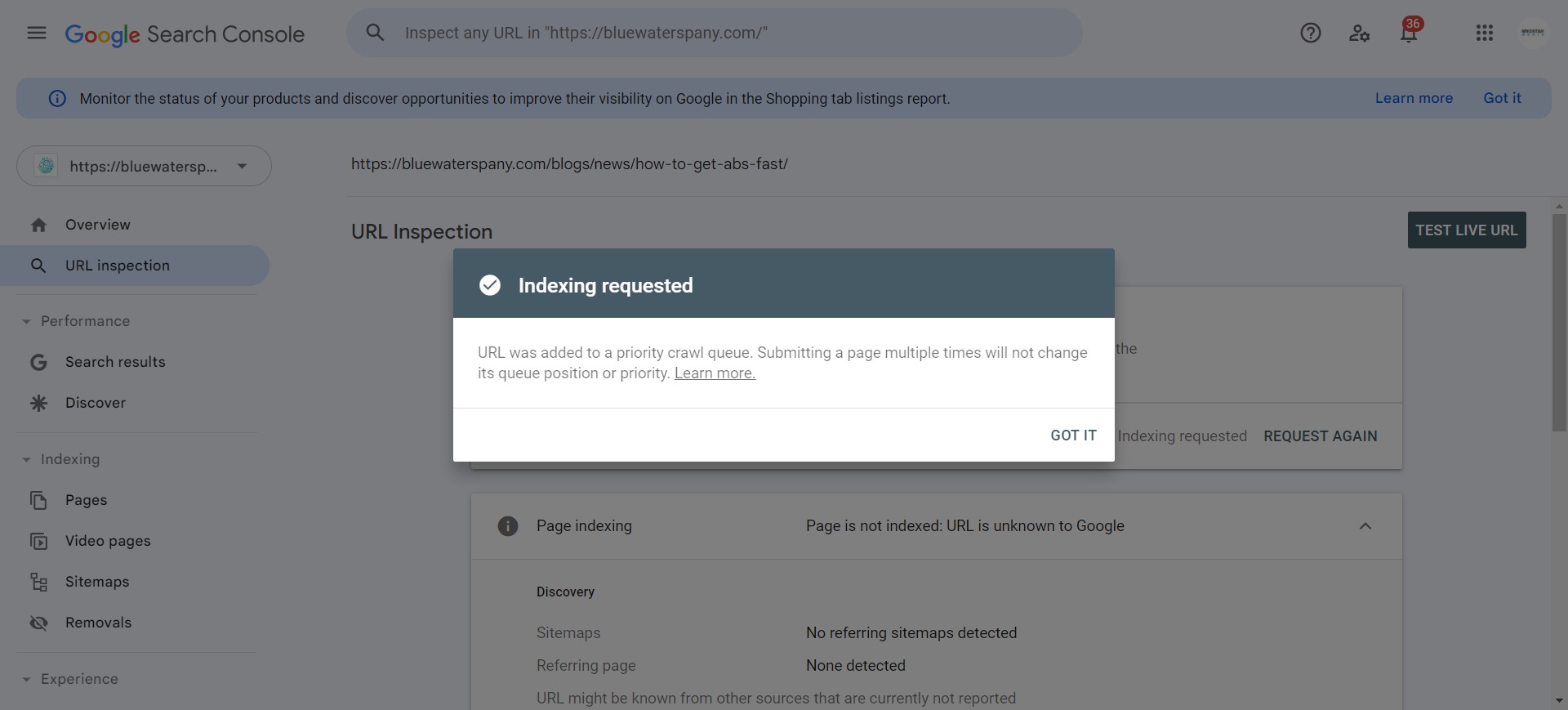1568x710 pixels.
Task: Click the account profile avatar
Action: point(1533,33)
